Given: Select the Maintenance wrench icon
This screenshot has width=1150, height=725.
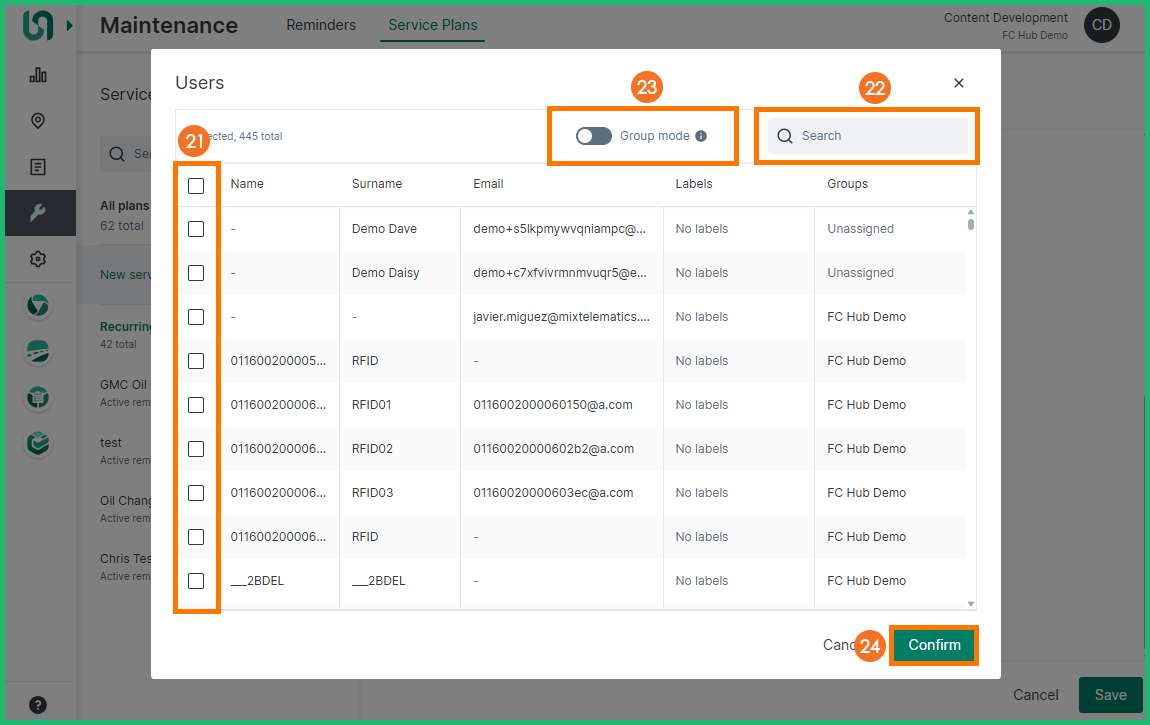Looking at the screenshot, I should click(38, 213).
